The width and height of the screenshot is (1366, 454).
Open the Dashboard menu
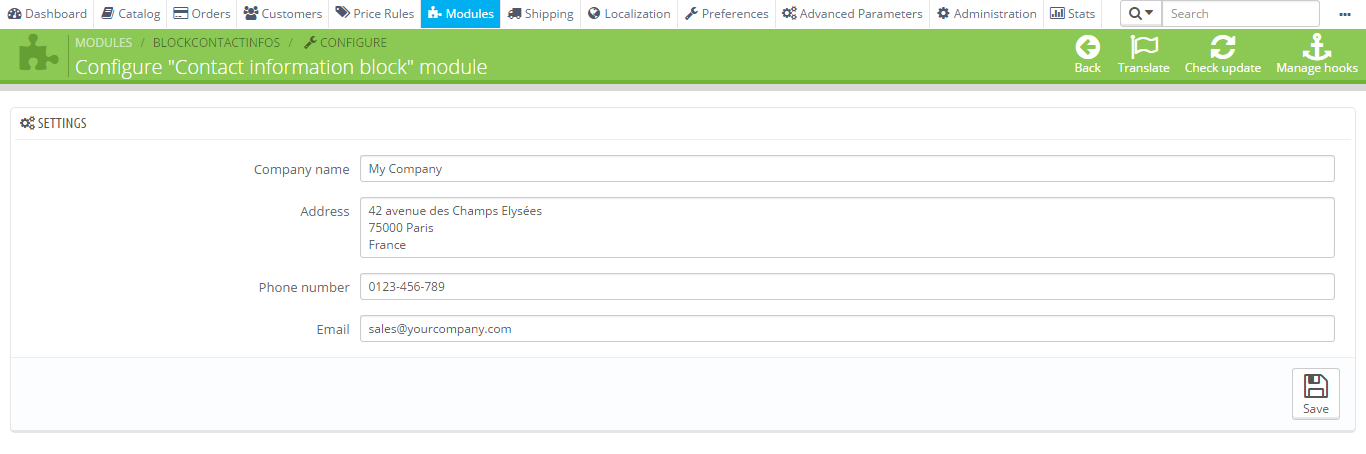click(47, 14)
